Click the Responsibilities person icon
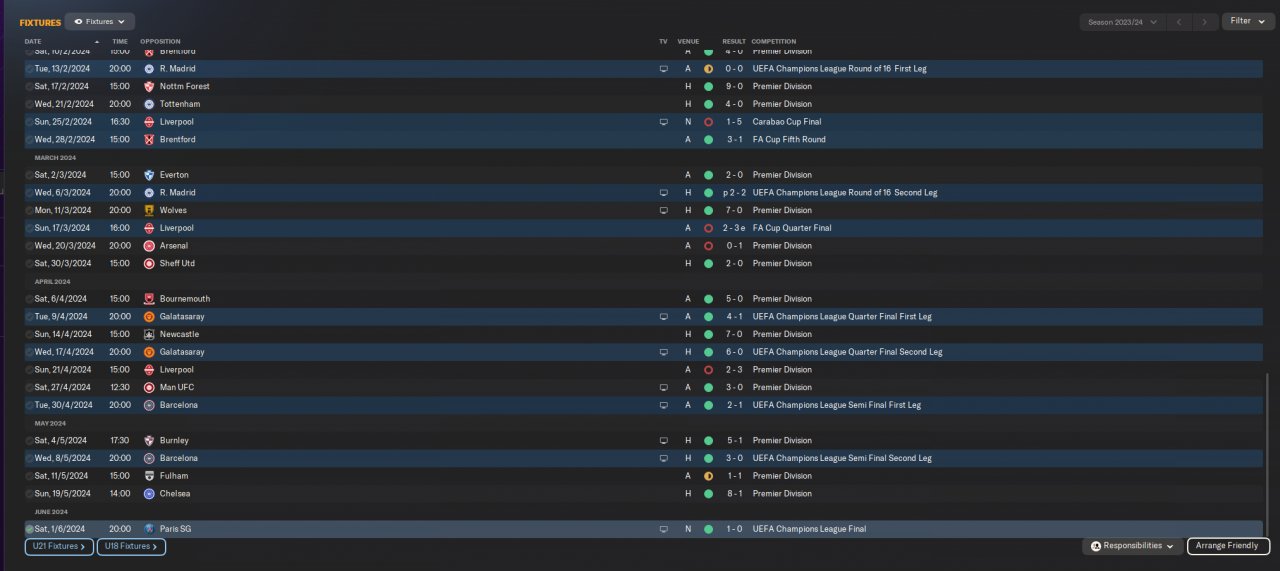The height and width of the screenshot is (571, 1280). [x=1096, y=546]
